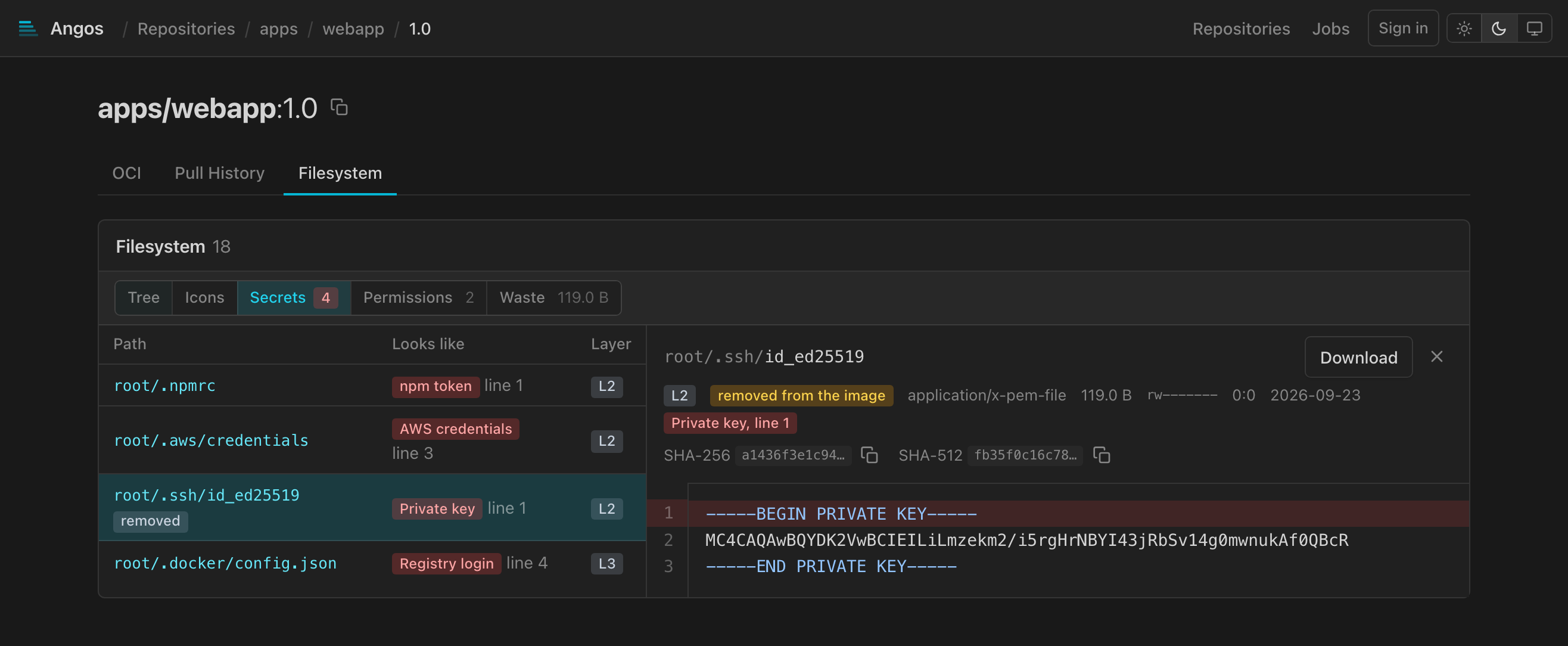Open Repositories in top navigation
Screen dimensions: 1568x646
click(1240, 29)
